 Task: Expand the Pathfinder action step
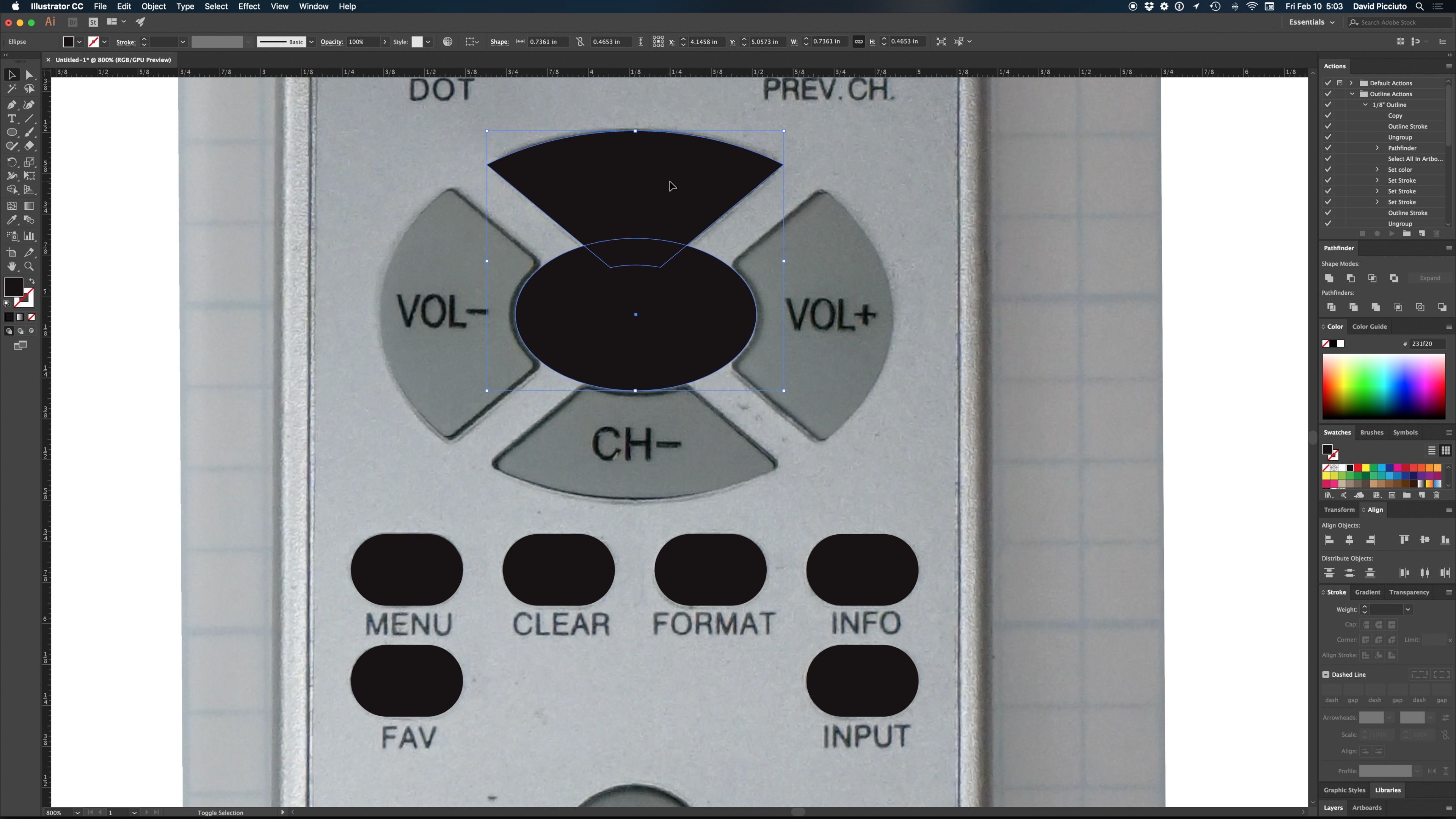1377,148
